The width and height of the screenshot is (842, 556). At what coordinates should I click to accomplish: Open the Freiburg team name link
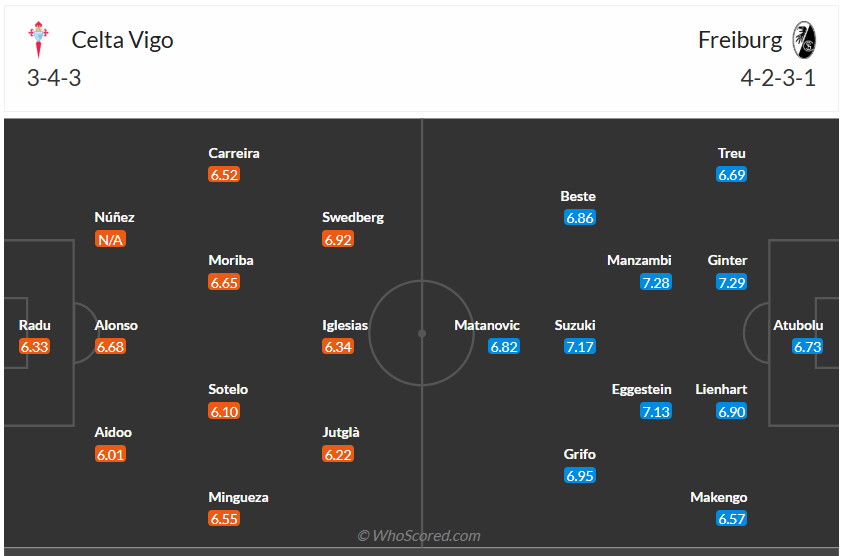pos(740,40)
